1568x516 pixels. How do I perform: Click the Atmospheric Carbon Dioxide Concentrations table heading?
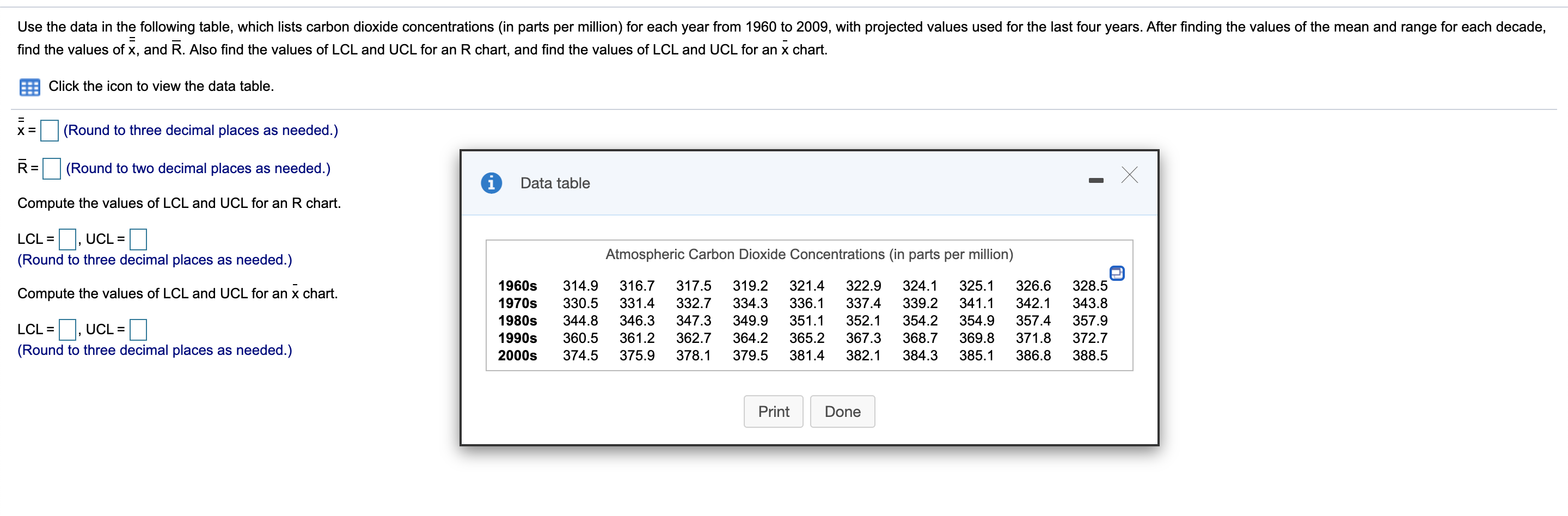point(809,254)
